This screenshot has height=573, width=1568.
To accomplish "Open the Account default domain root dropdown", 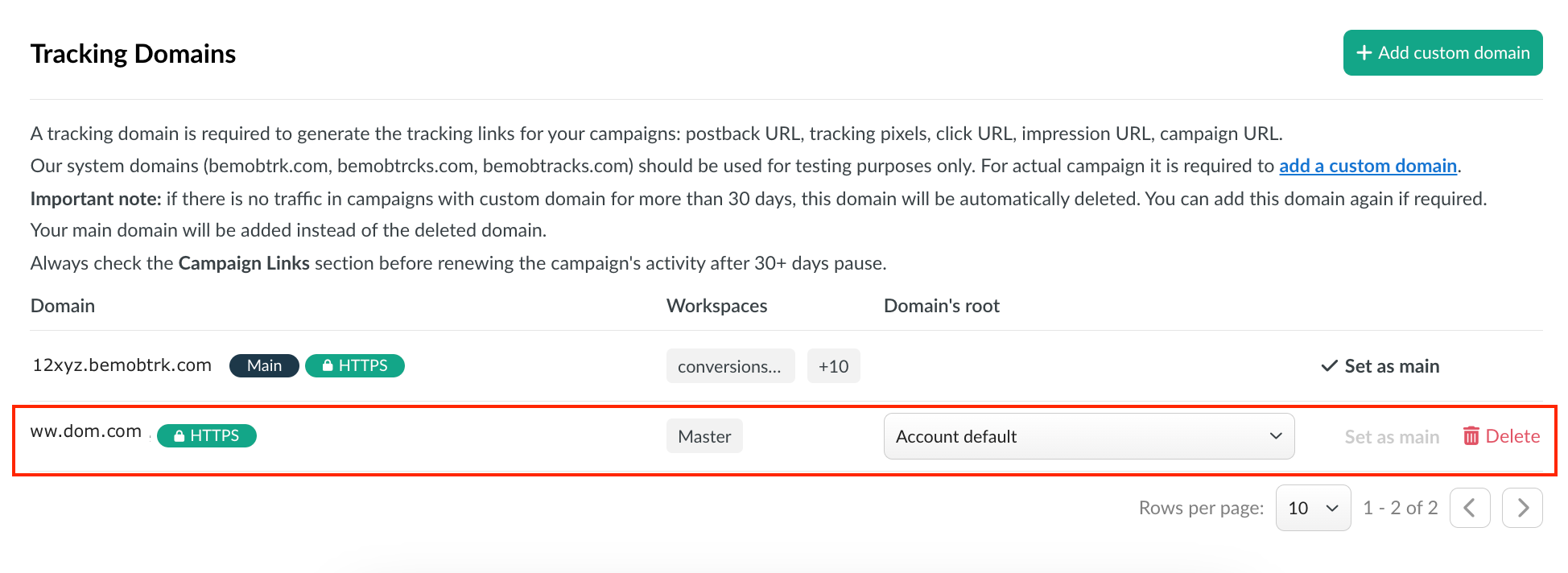I will 1089,436.
